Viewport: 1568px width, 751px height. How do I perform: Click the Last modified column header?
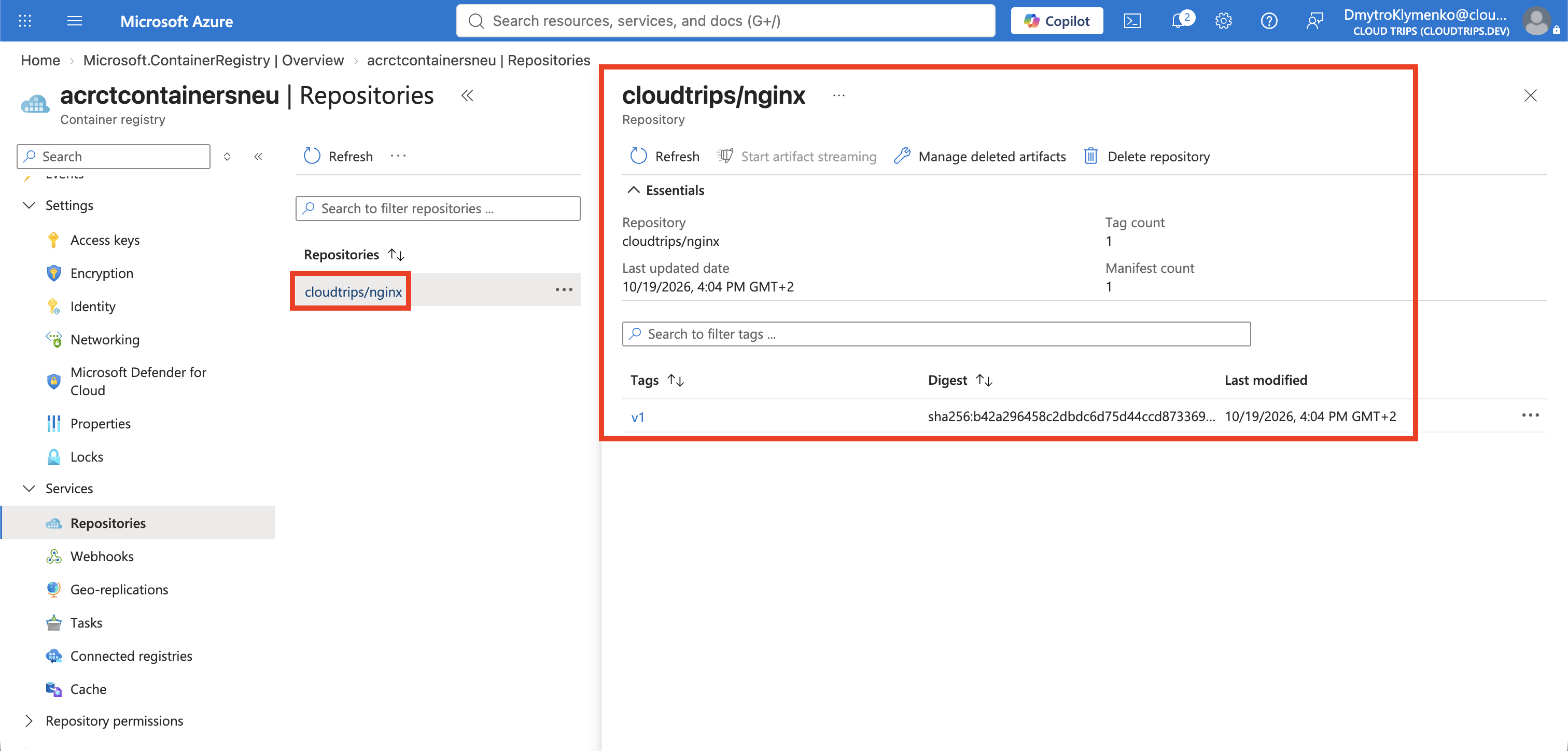pyautogui.click(x=1266, y=380)
